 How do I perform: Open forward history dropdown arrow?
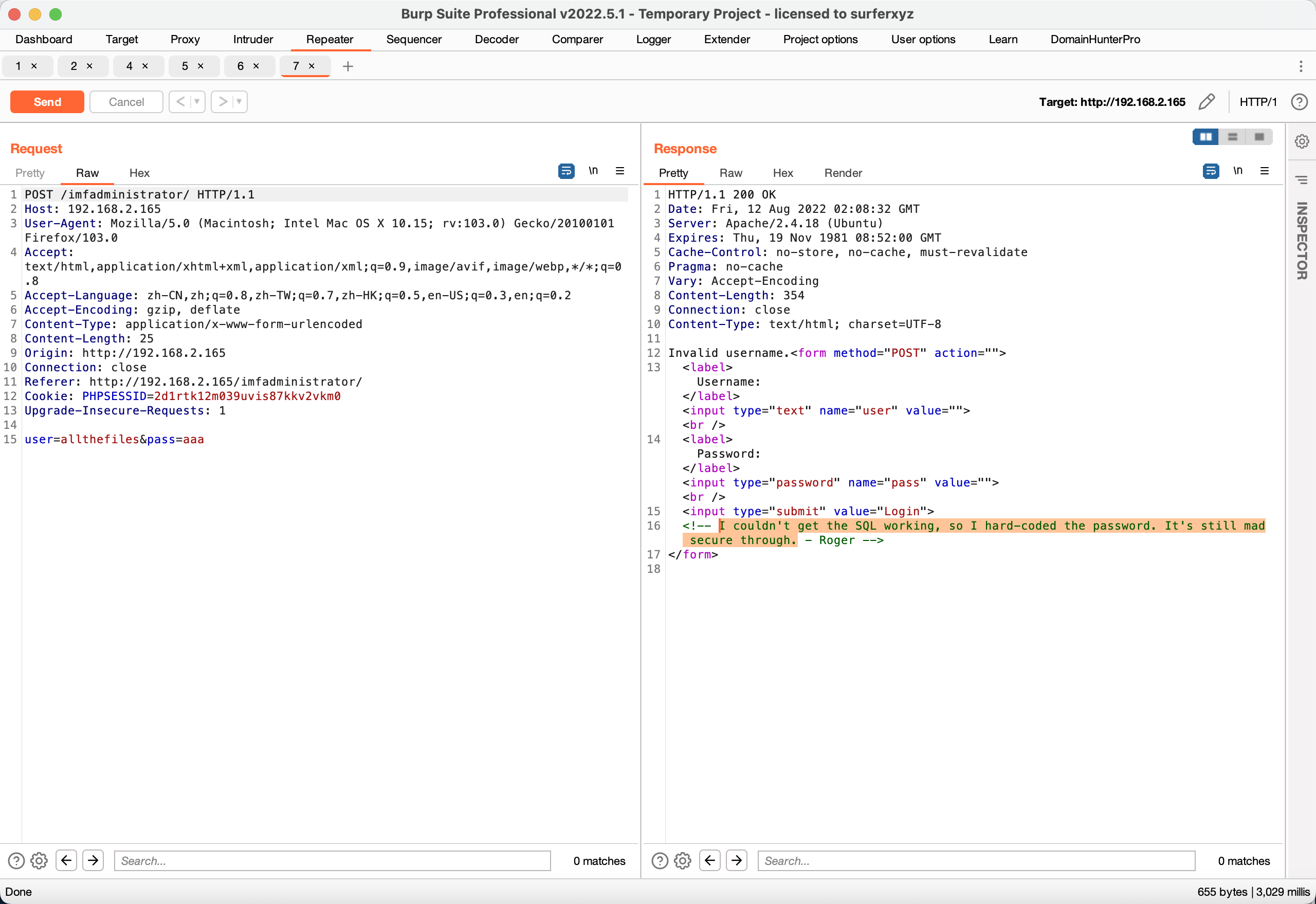(x=240, y=102)
